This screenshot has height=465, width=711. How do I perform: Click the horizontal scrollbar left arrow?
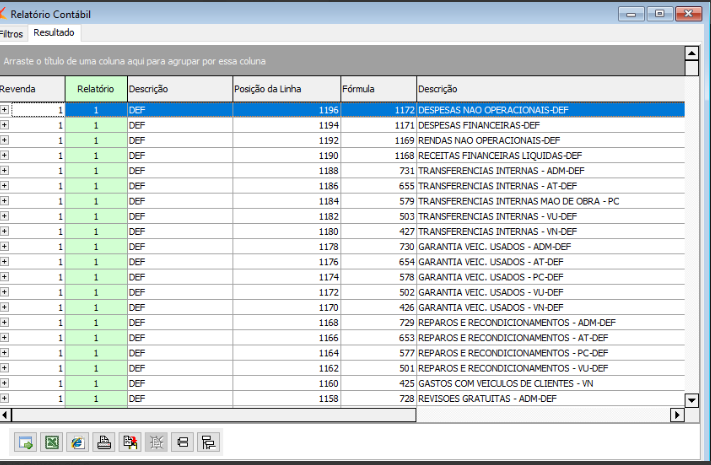(5, 415)
